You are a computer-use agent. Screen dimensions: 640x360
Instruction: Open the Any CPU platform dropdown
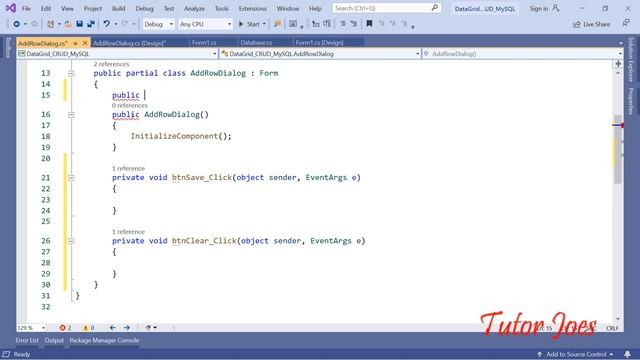[x=205, y=24]
